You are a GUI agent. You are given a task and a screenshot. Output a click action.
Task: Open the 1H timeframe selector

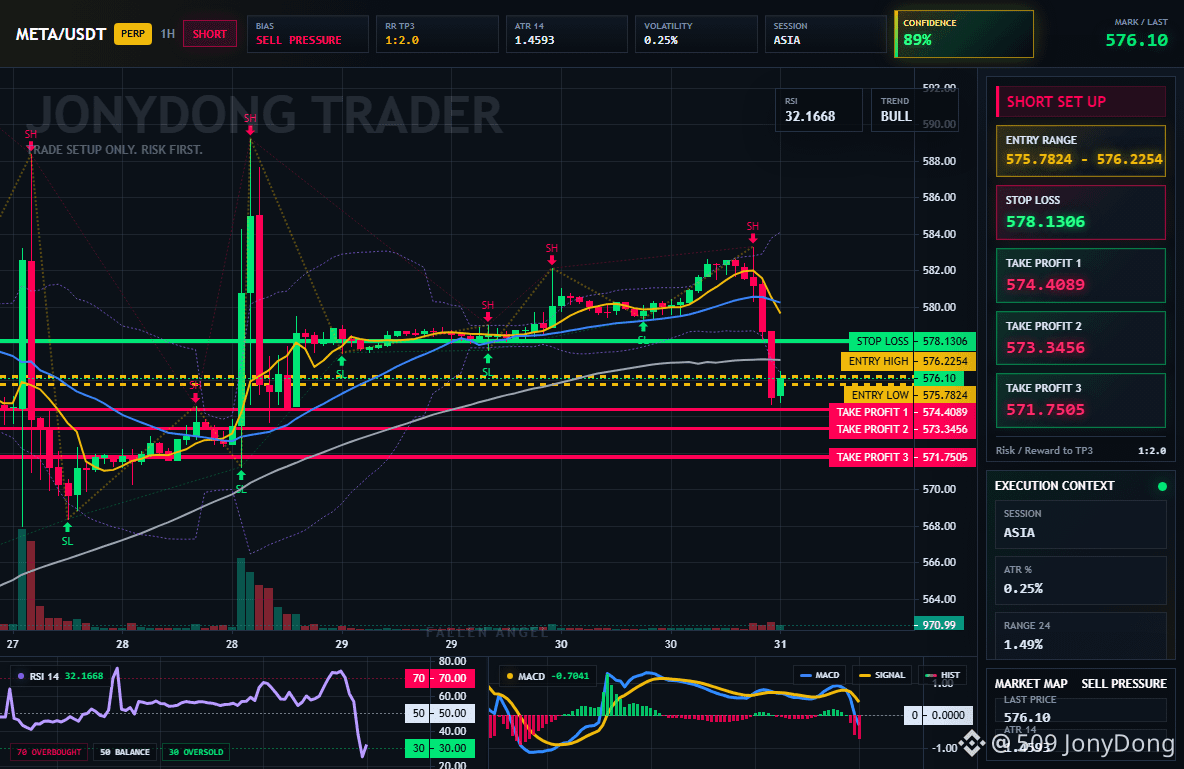[x=168, y=34]
